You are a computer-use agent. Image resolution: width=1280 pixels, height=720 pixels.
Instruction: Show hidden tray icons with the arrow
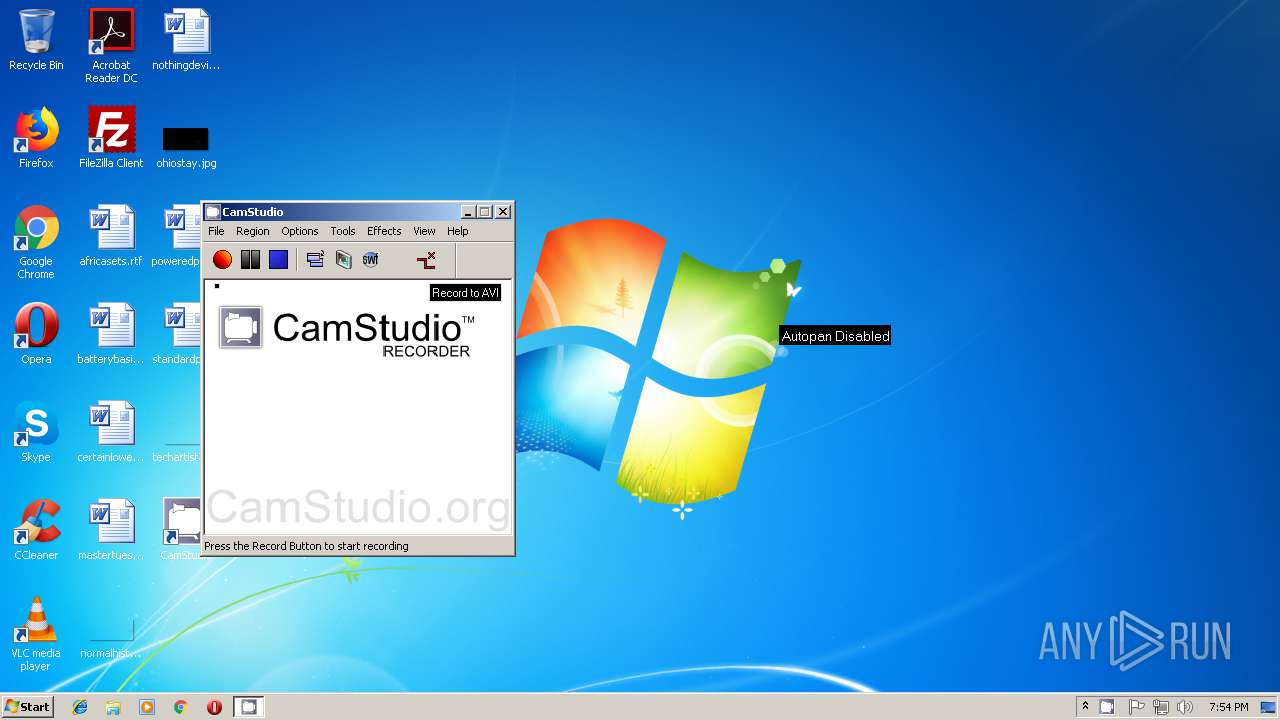1085,707
